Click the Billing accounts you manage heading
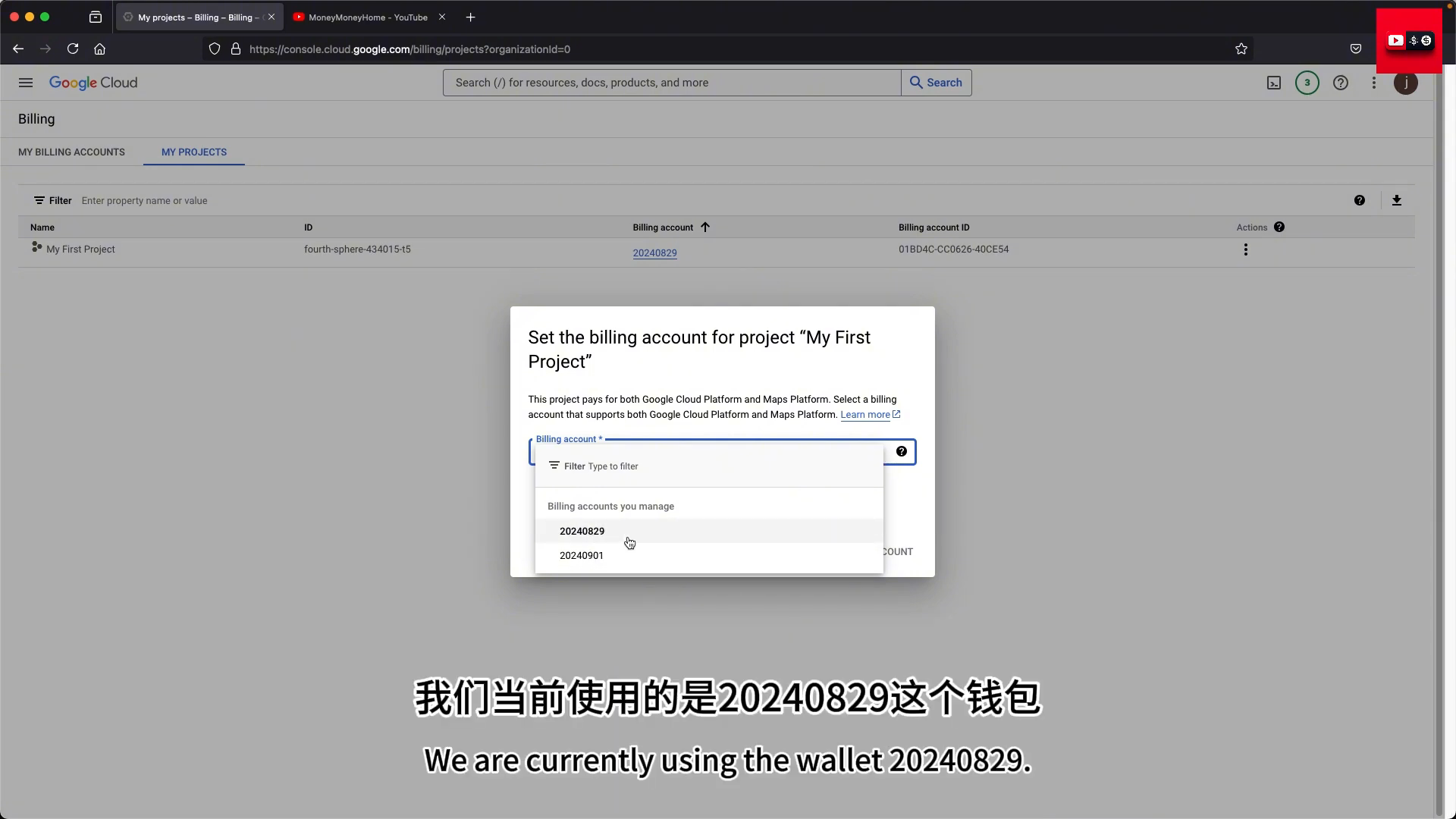This screenshot has height=819, width=1456. click(610, 506)
